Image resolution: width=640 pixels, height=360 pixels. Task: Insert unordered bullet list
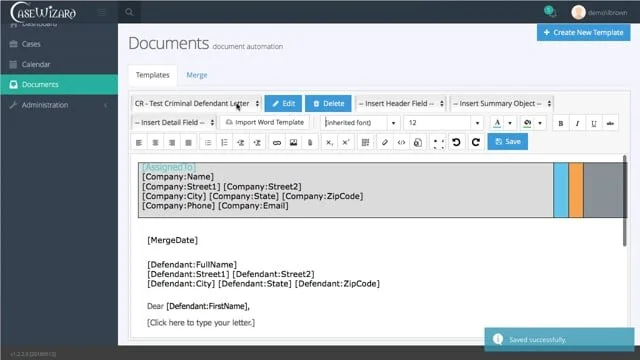click(208, 142)
